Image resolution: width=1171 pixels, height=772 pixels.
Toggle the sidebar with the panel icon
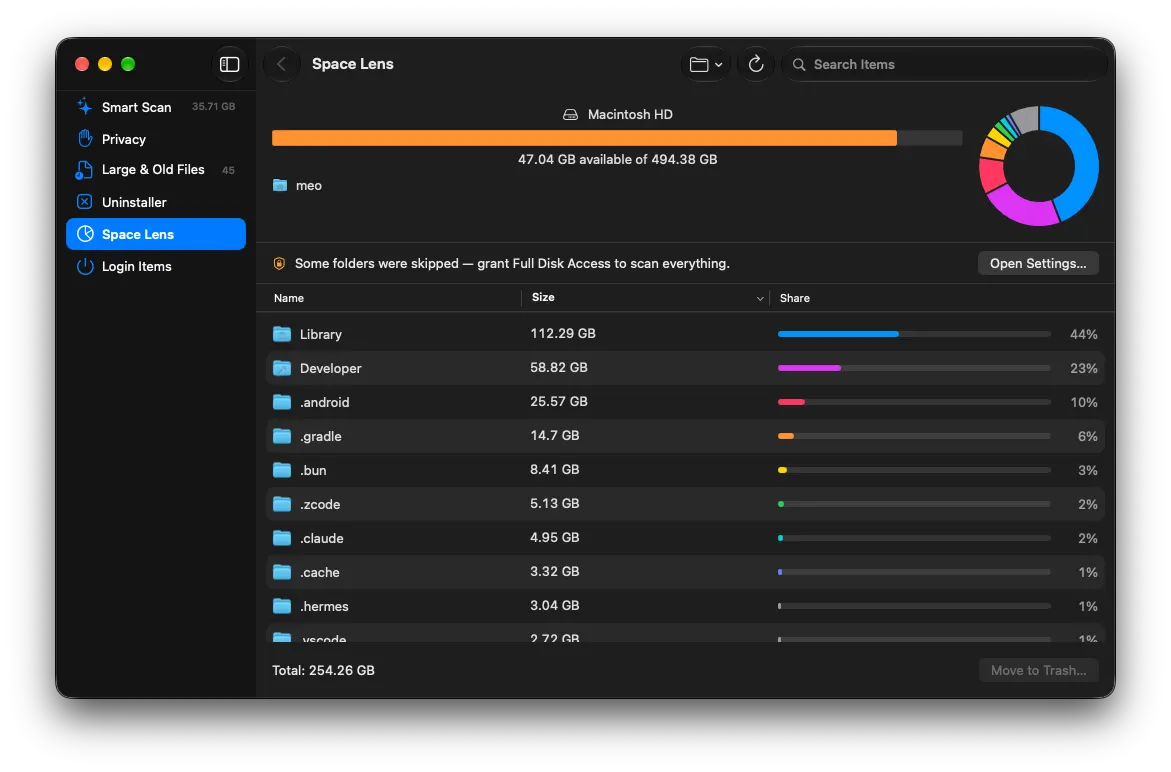point(229,64)
